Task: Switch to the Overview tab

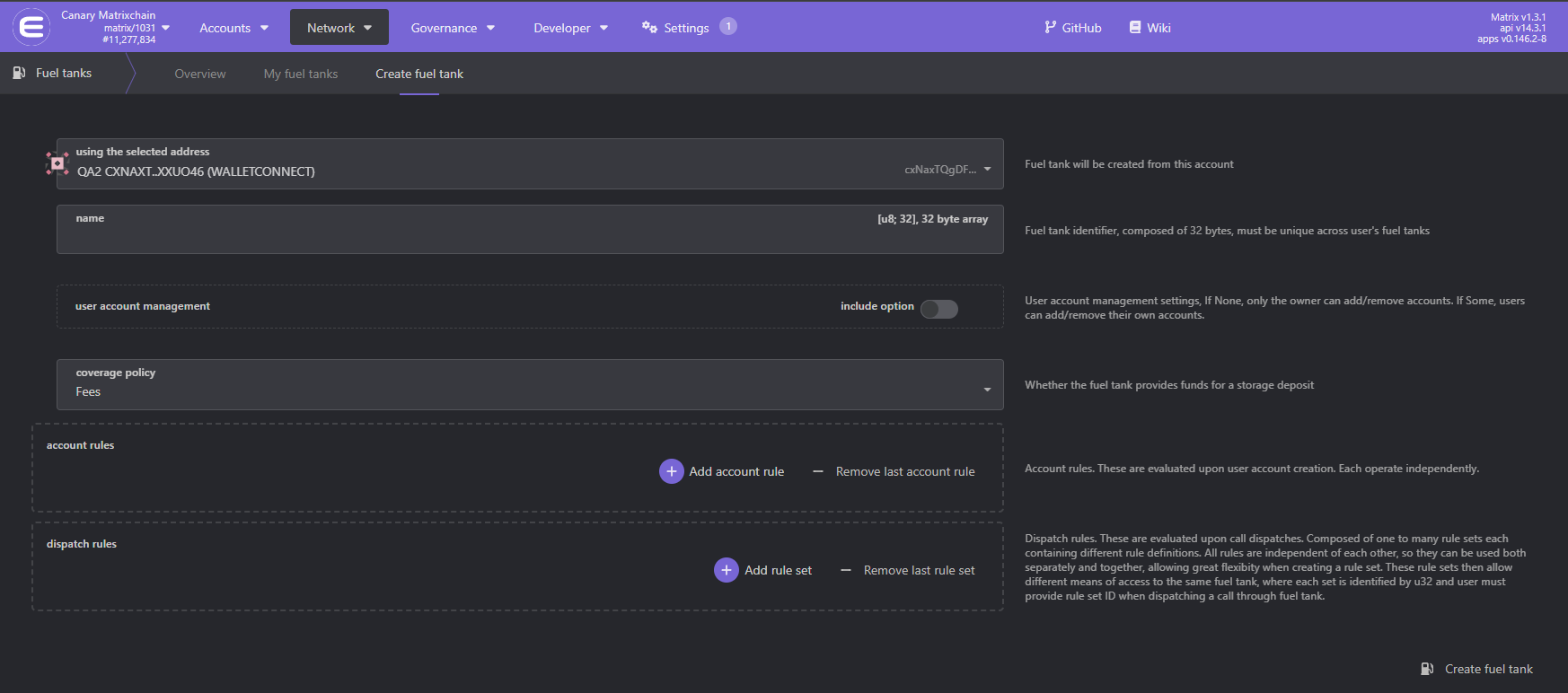Action: tap(200, 74)
